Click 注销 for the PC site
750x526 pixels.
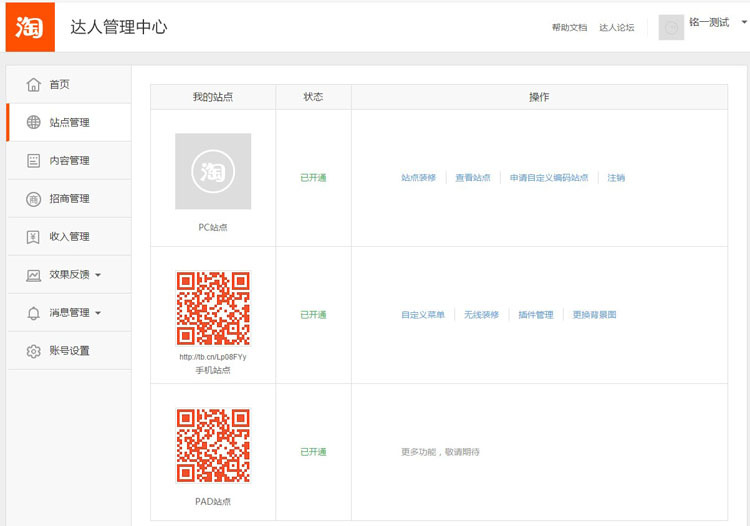616,178
